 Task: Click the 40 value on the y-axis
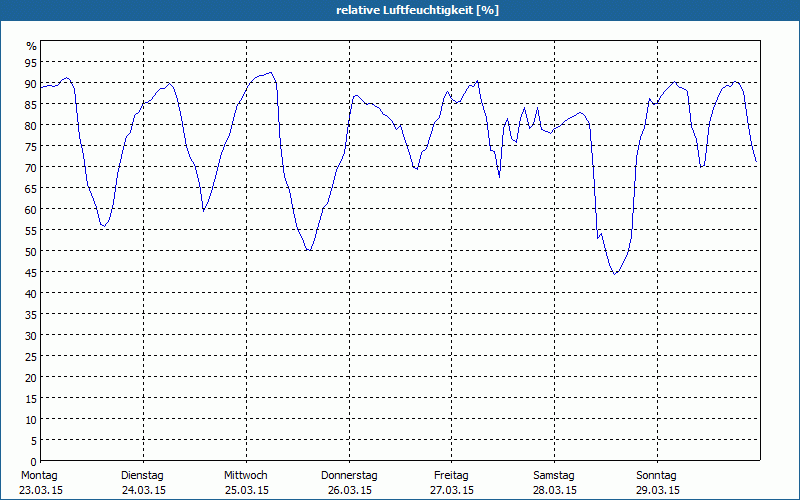(31, 294)
